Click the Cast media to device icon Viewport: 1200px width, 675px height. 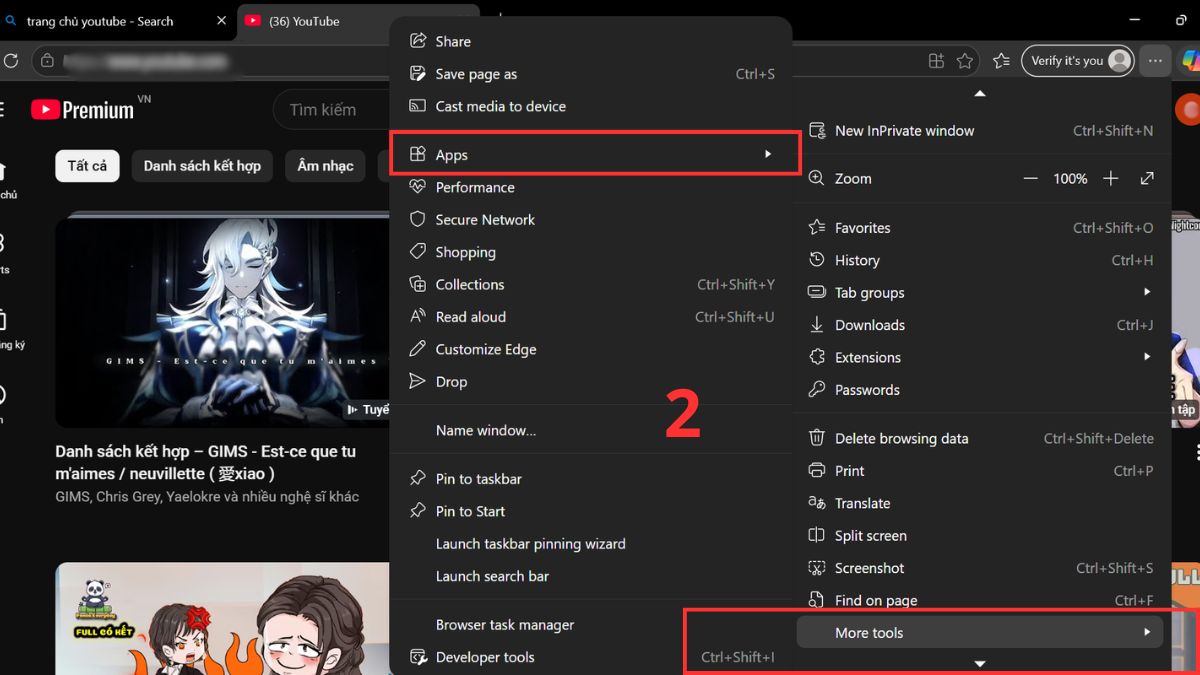[x=418, y=106]
